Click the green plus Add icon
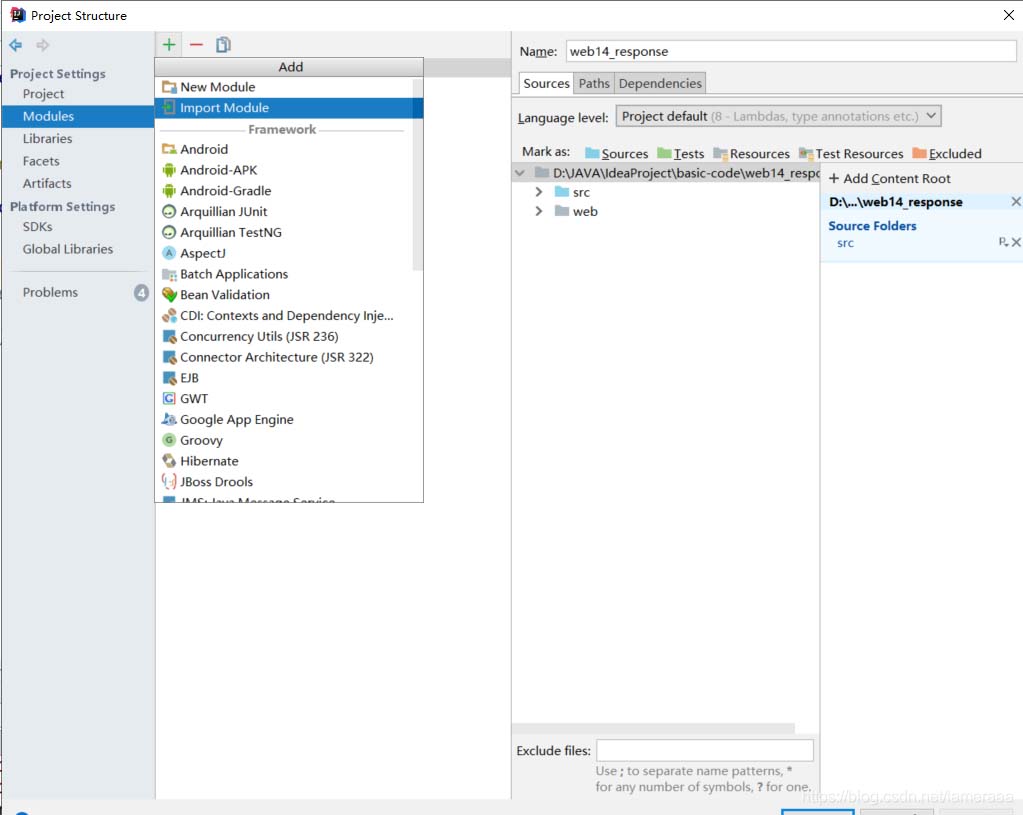The width and height of the screenshot is (1023, 815). coord(169,45)
